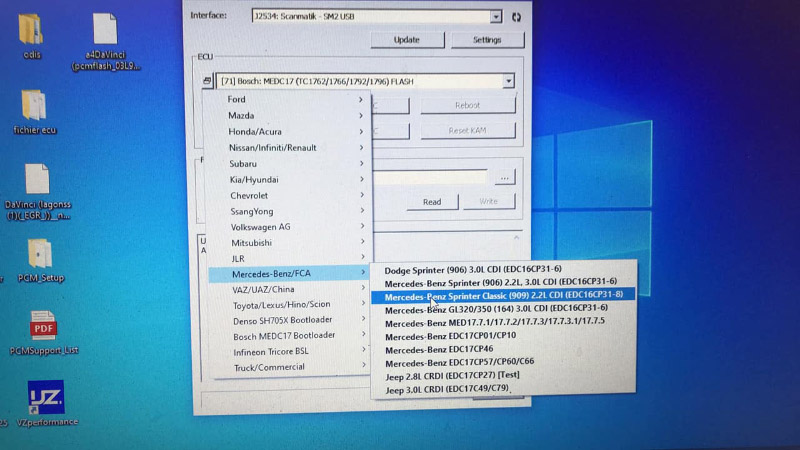Click the file browse ellipsis button
This screenshot has width=800, height=450.
tap(505, 178)
